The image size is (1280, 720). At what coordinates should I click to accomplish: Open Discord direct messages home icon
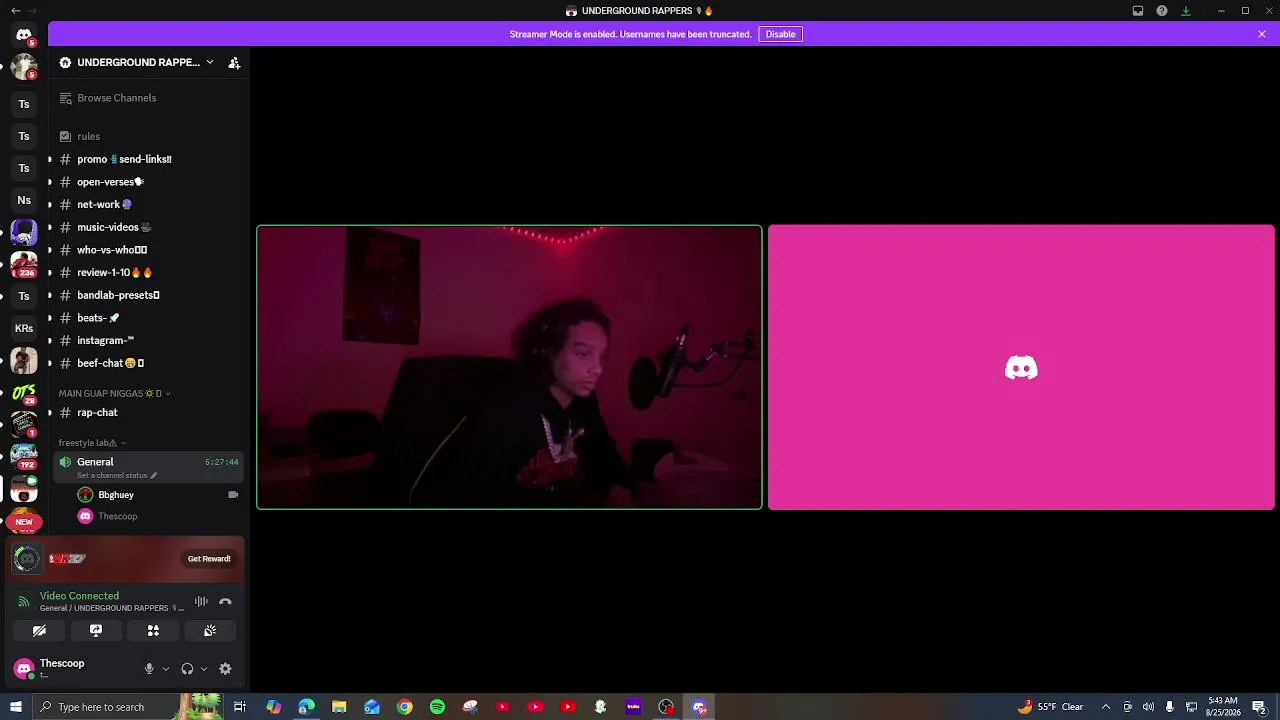pyautogui.click(x=24, y=34)
